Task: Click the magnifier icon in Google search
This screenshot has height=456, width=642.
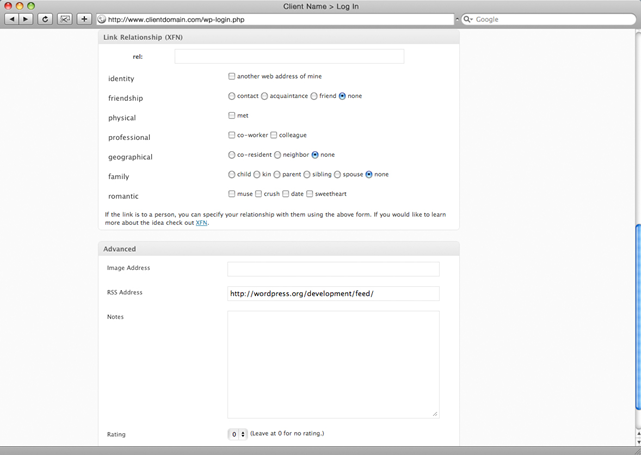Action: click(x=467, y=19)
